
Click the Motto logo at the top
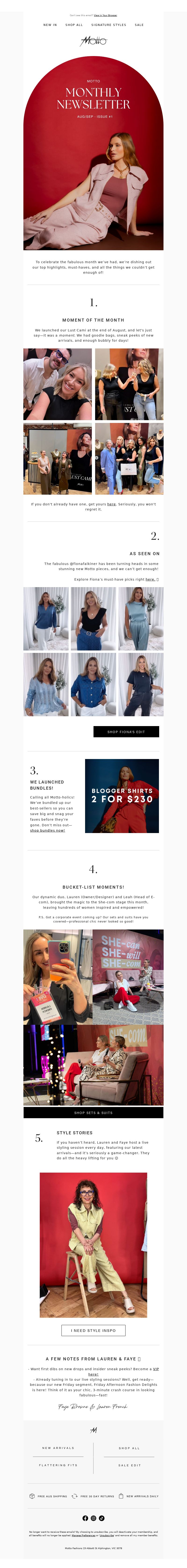[x=93, y=41]
